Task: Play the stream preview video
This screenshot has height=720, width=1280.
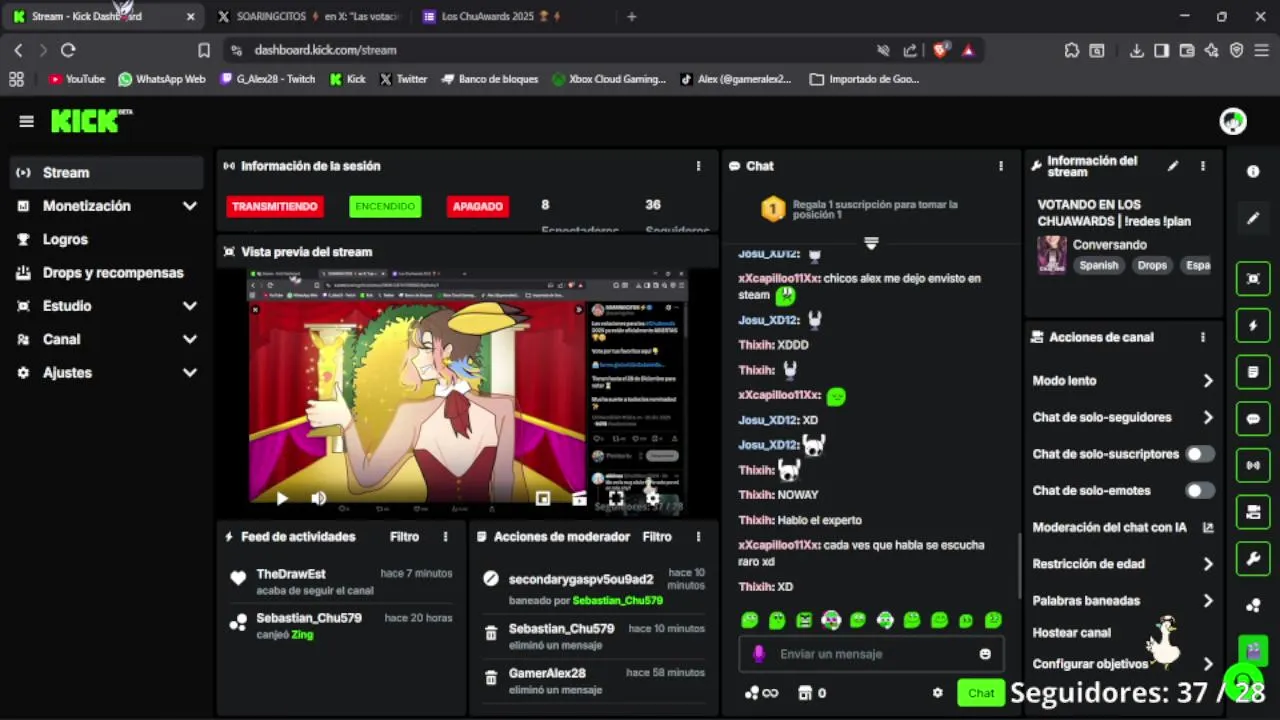Action: (x=282, y=498)
